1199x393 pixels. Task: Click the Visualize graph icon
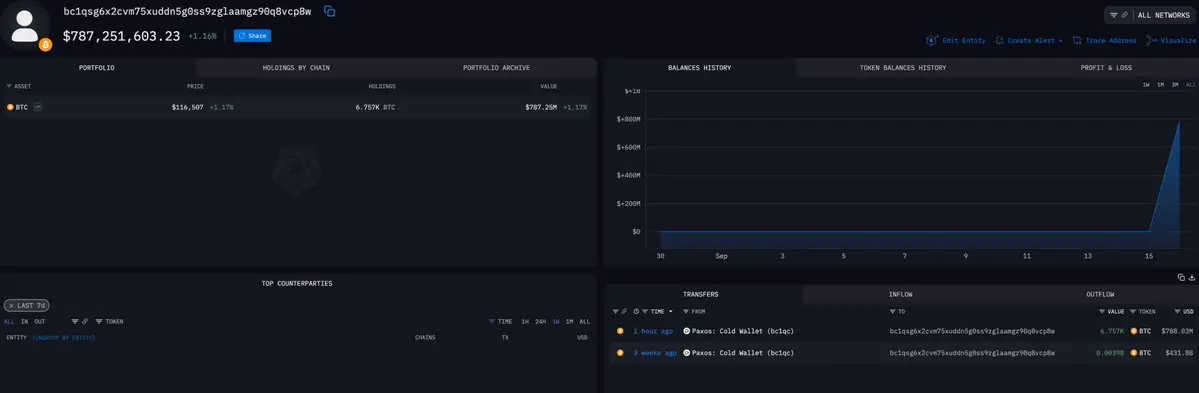pos(1151,41)
